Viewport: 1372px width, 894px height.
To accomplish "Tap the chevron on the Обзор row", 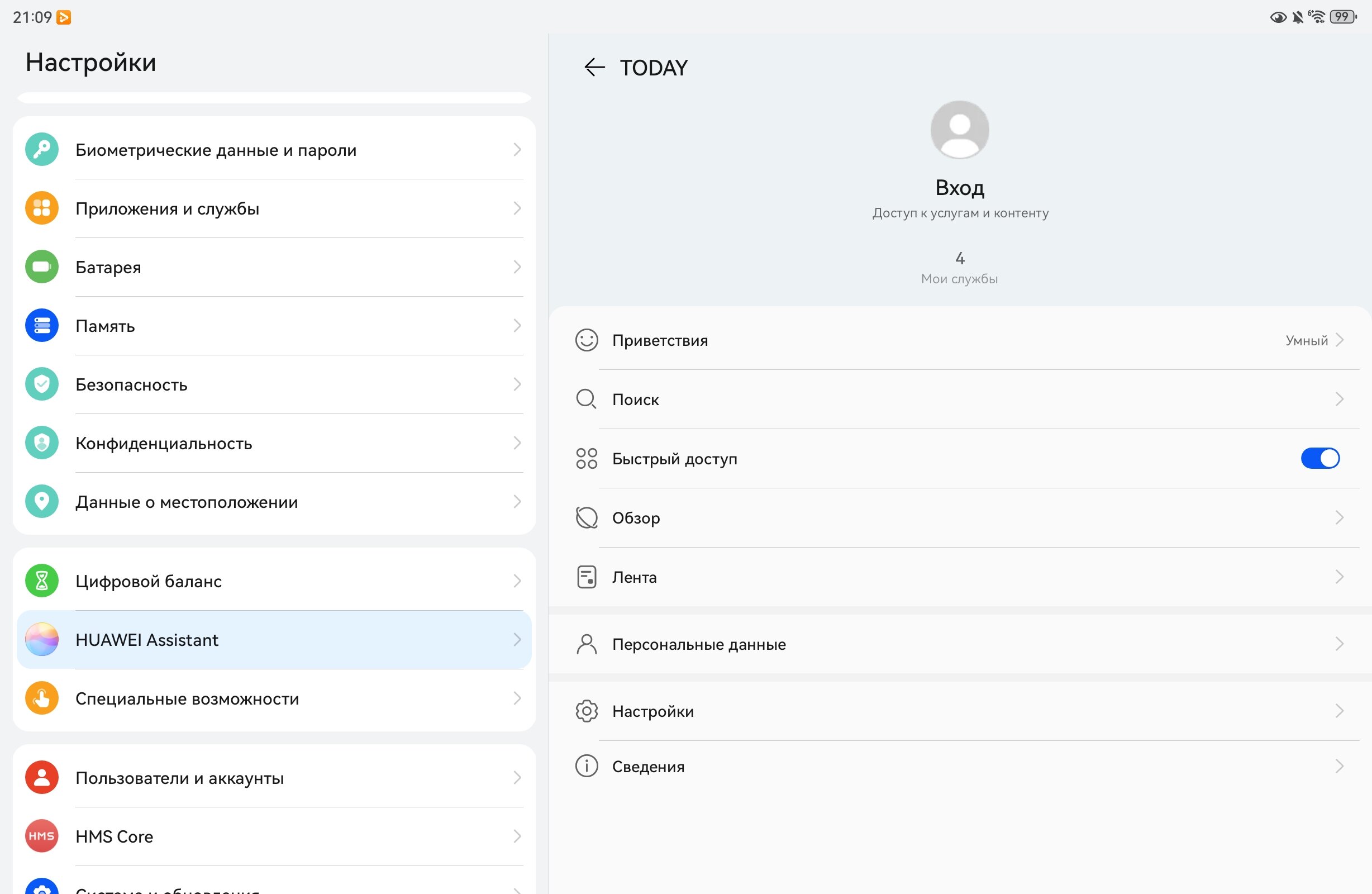I will tap(1339, 517).
